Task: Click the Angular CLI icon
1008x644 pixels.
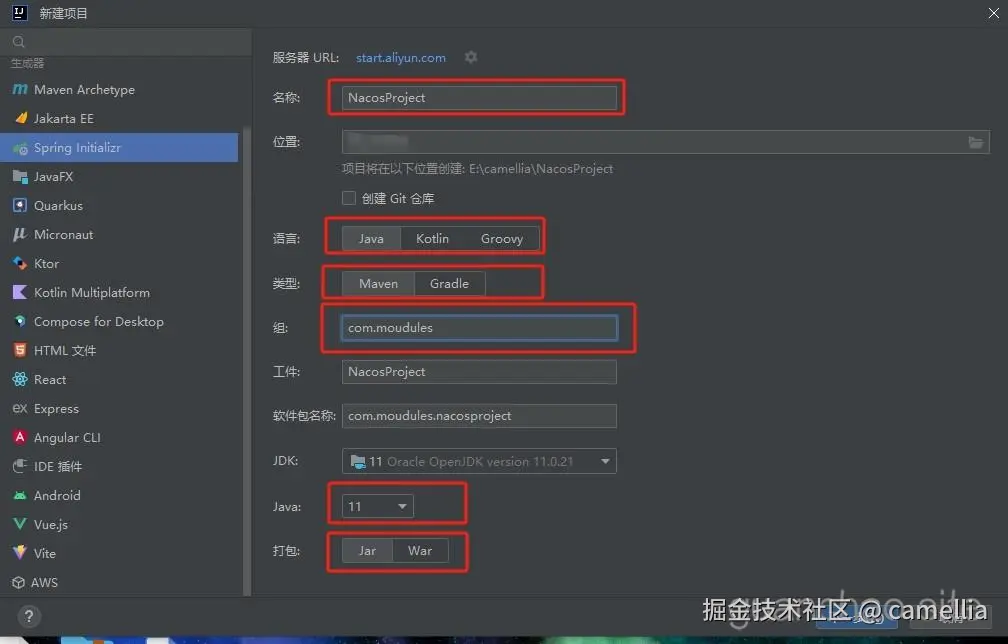Action: coord(20,437)
